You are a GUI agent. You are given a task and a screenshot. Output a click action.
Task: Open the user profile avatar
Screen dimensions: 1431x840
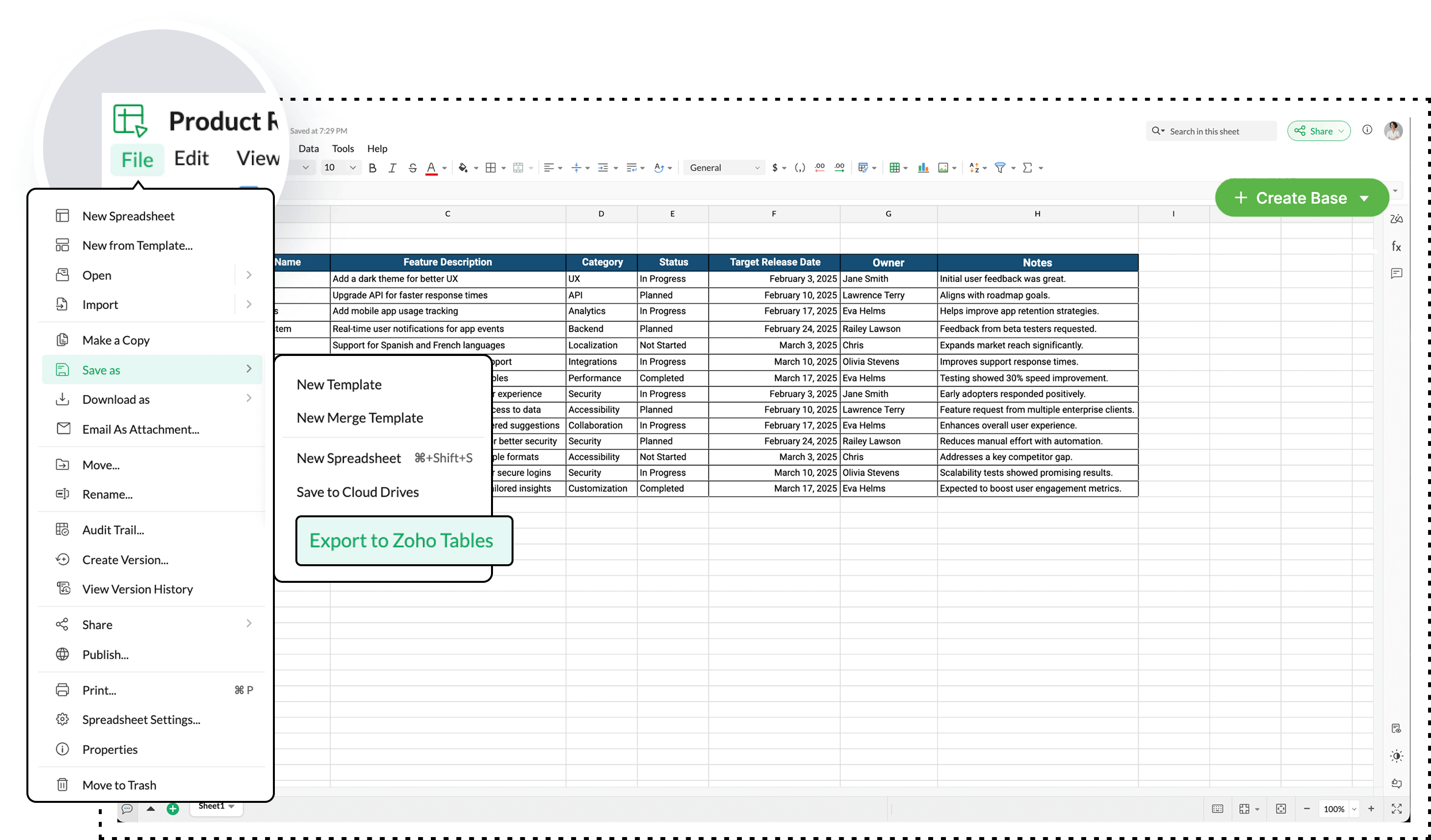pos(1393,131)
